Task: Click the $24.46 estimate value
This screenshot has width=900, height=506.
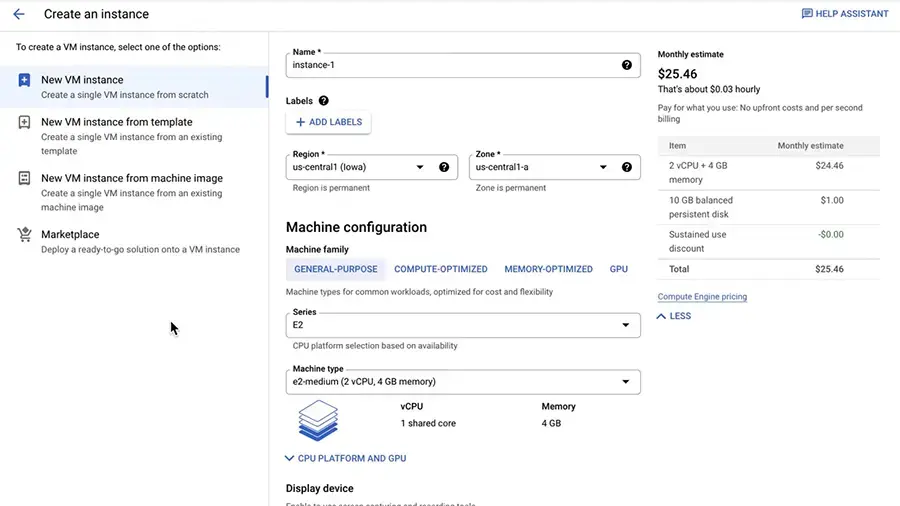Action: tap(829, 166)
